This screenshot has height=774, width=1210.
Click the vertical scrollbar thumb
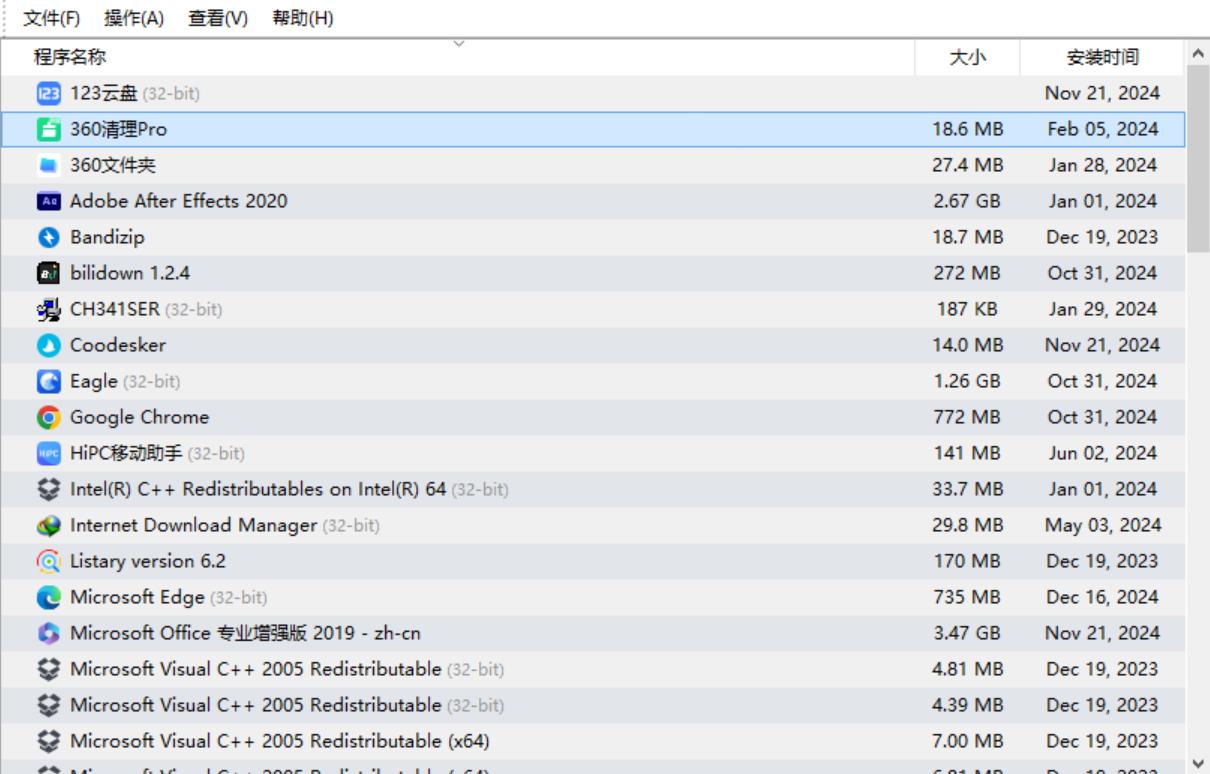tap(1198, 158)
